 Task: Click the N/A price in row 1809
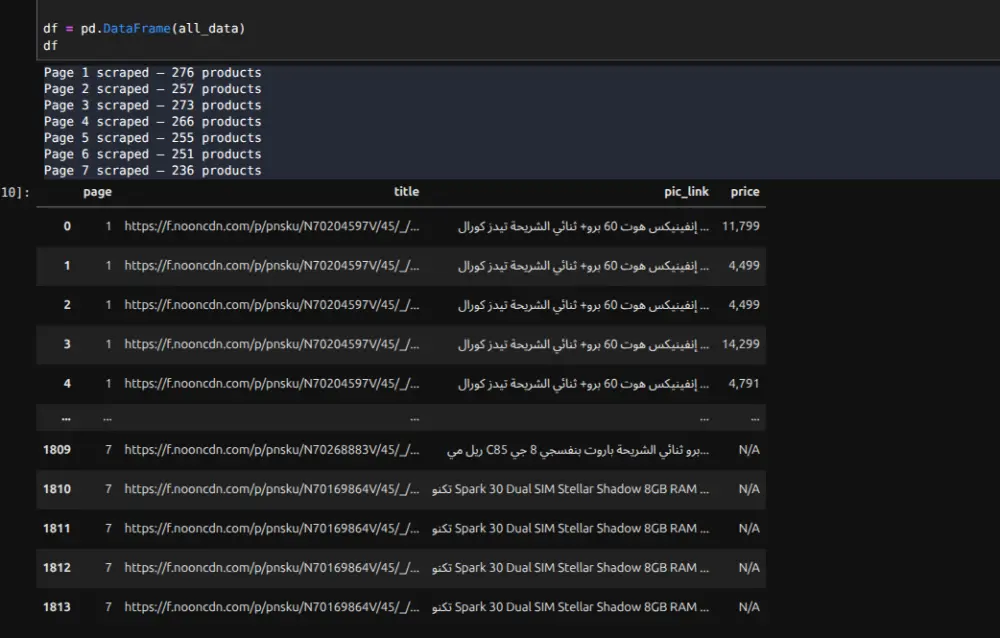(x=749, y=450)
